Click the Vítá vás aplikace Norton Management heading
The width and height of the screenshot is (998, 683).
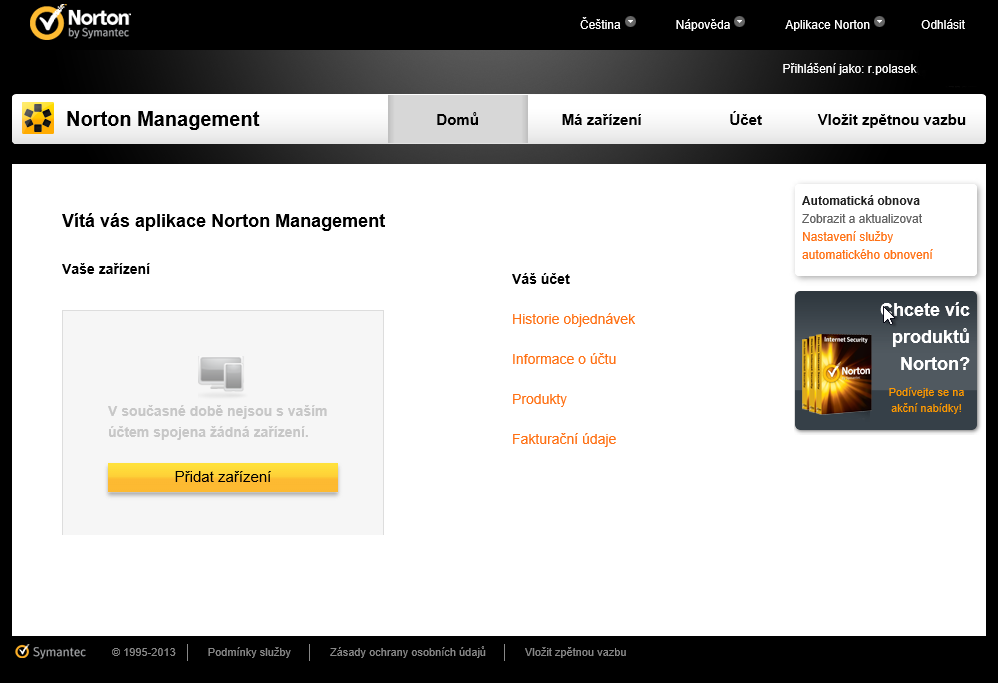click(223, 221)
